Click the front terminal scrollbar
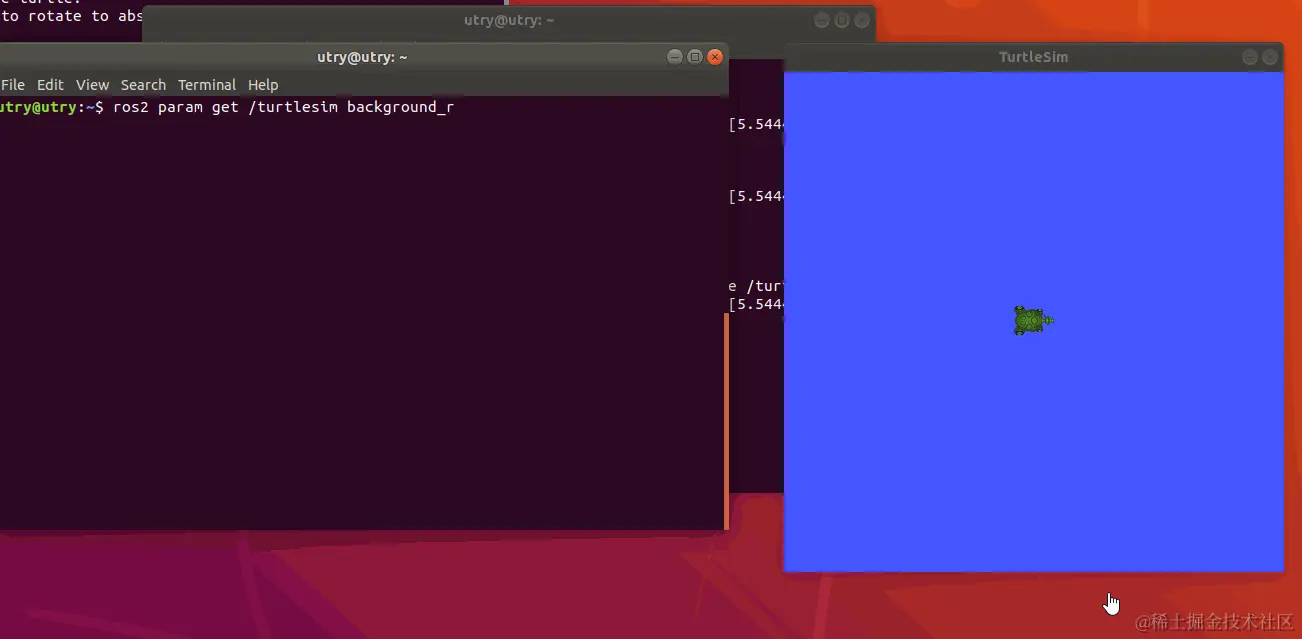 [726, 420]
